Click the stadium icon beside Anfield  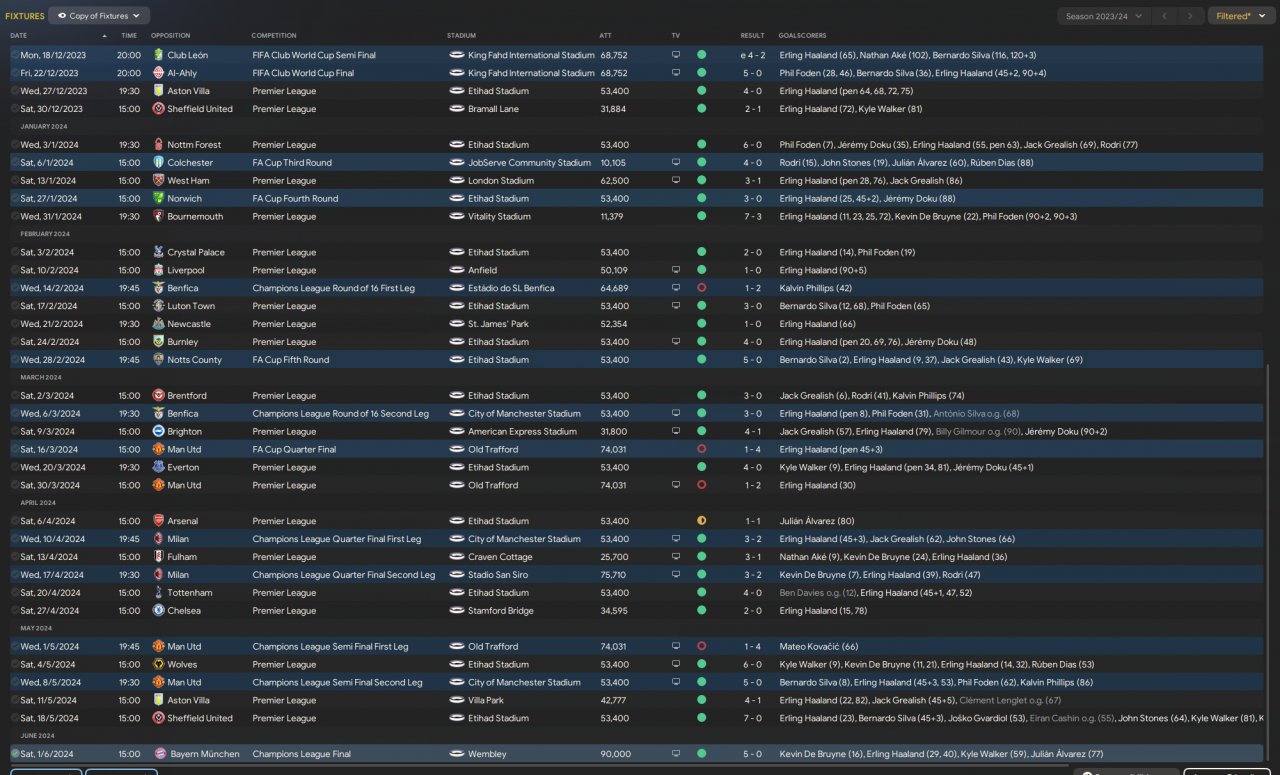457,271
